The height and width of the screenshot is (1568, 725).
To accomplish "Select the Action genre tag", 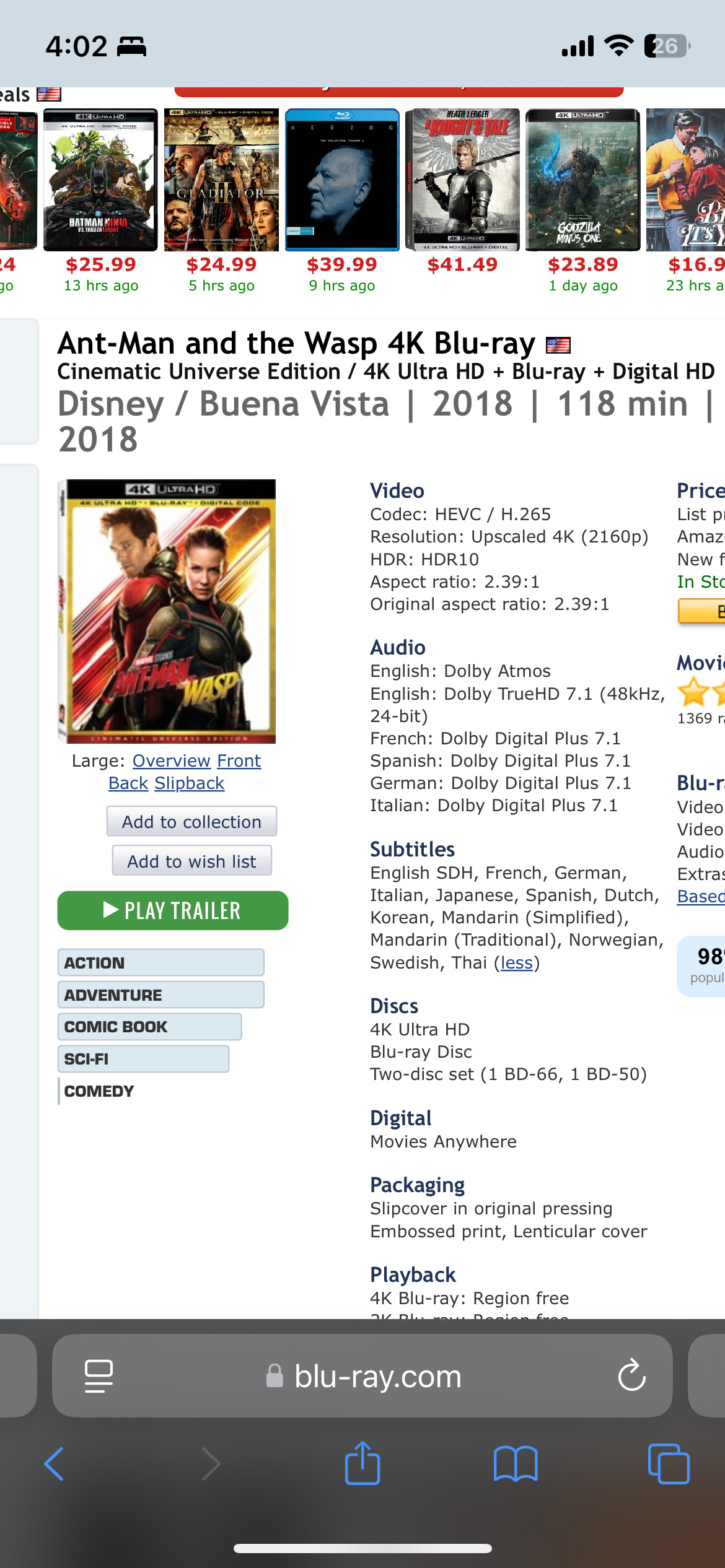I will pyautogui.click(x=160, y=963).
